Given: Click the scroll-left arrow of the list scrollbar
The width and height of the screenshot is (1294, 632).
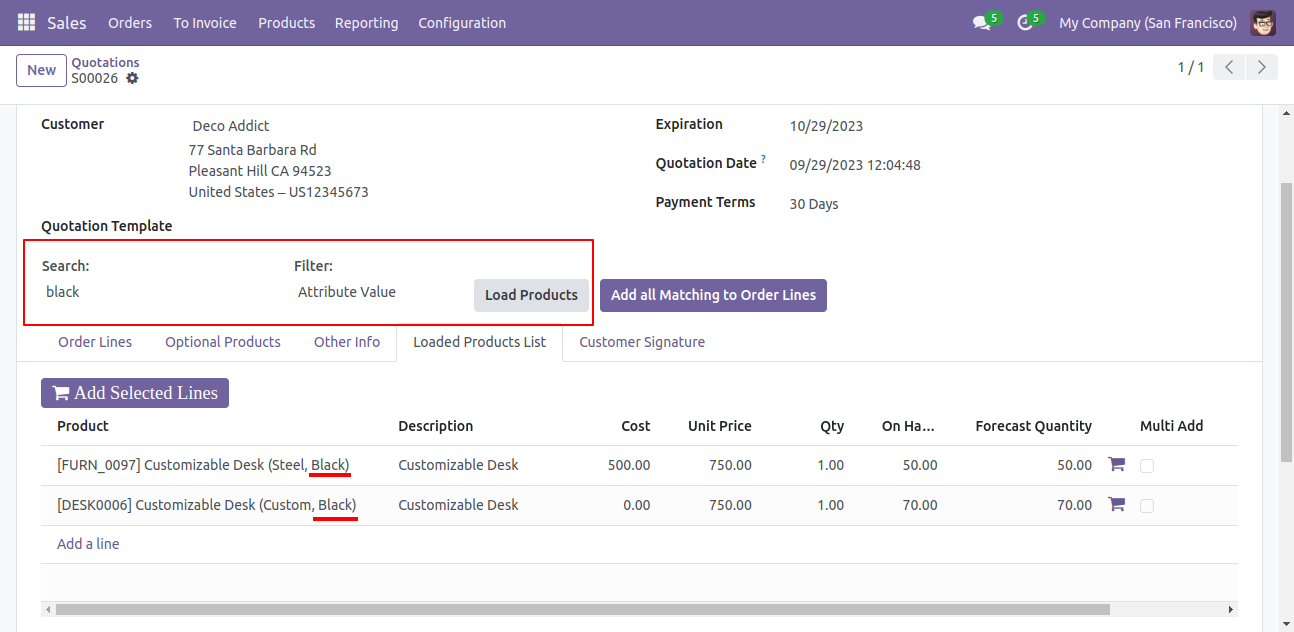Looking at the screenshot, I should tap(47, 609).
